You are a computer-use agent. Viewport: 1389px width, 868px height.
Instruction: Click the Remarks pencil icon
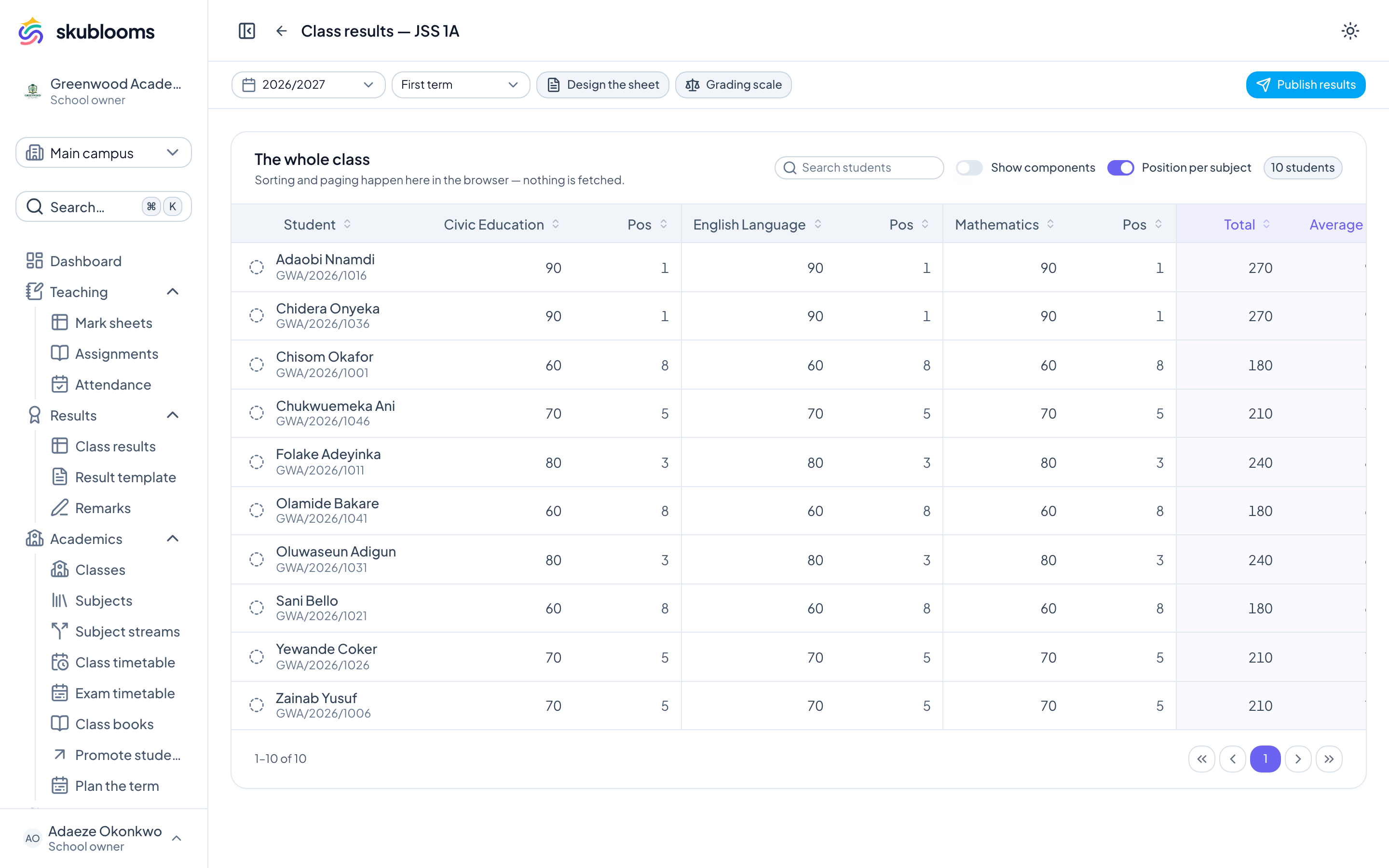coord(60,508)
